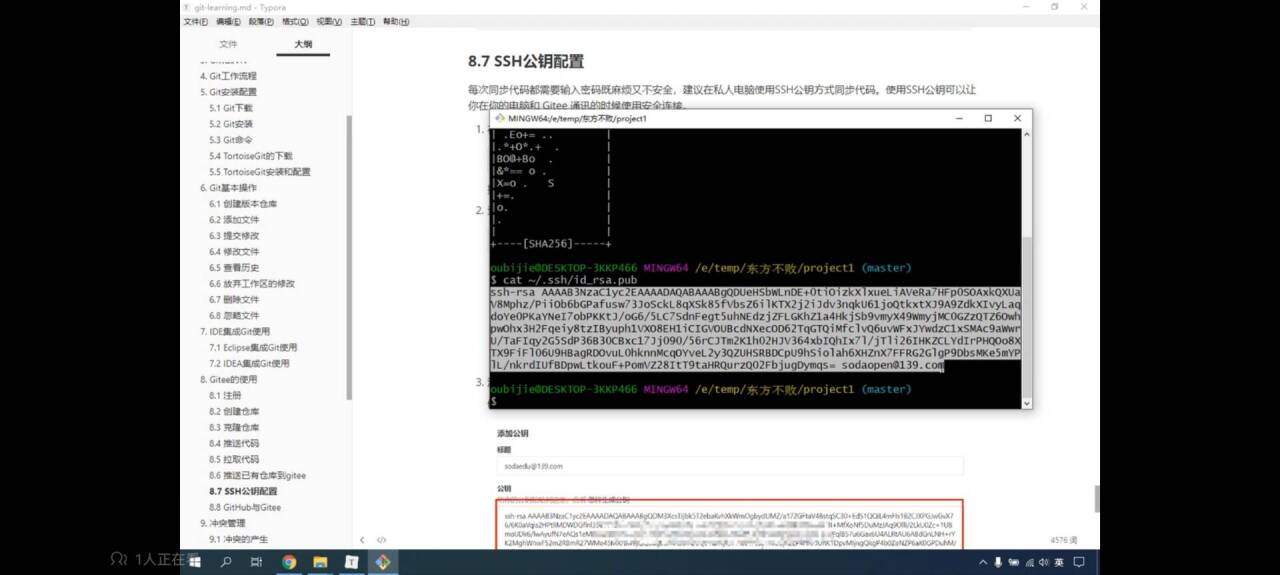
Task: Open the 主题(T) menu
Action: (x=362, y=21)
